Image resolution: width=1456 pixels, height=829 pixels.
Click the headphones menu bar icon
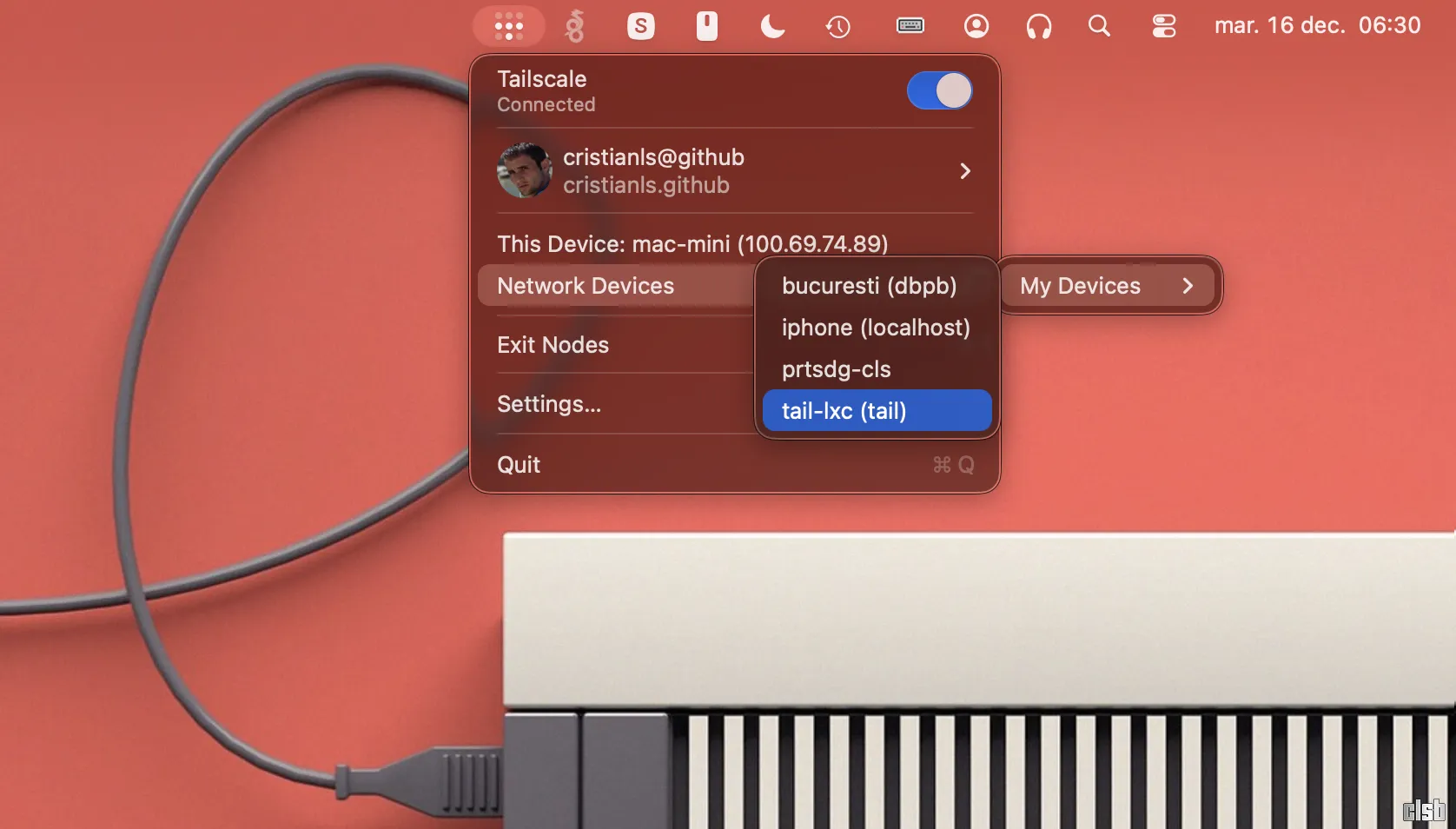coord(1038,26)
